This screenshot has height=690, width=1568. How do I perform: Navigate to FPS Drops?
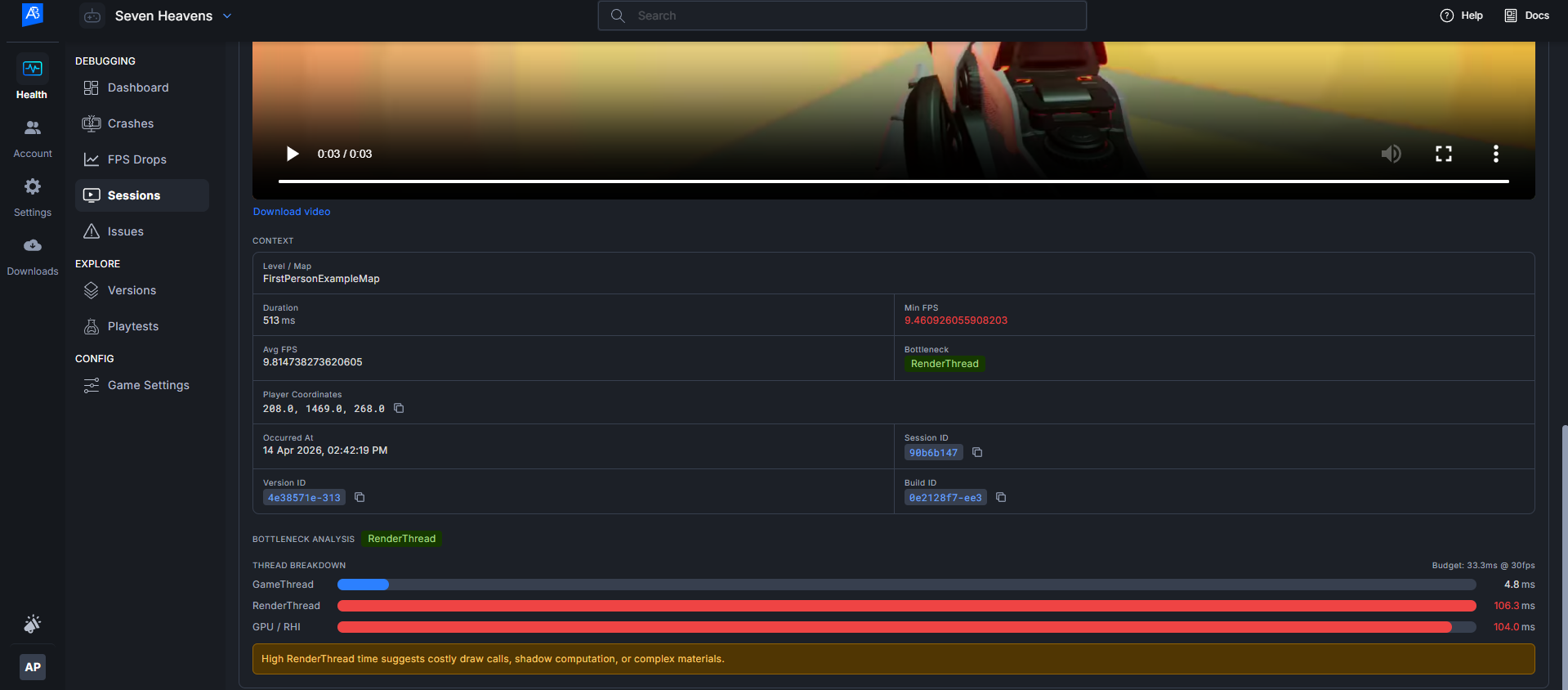tap(136, 159)
